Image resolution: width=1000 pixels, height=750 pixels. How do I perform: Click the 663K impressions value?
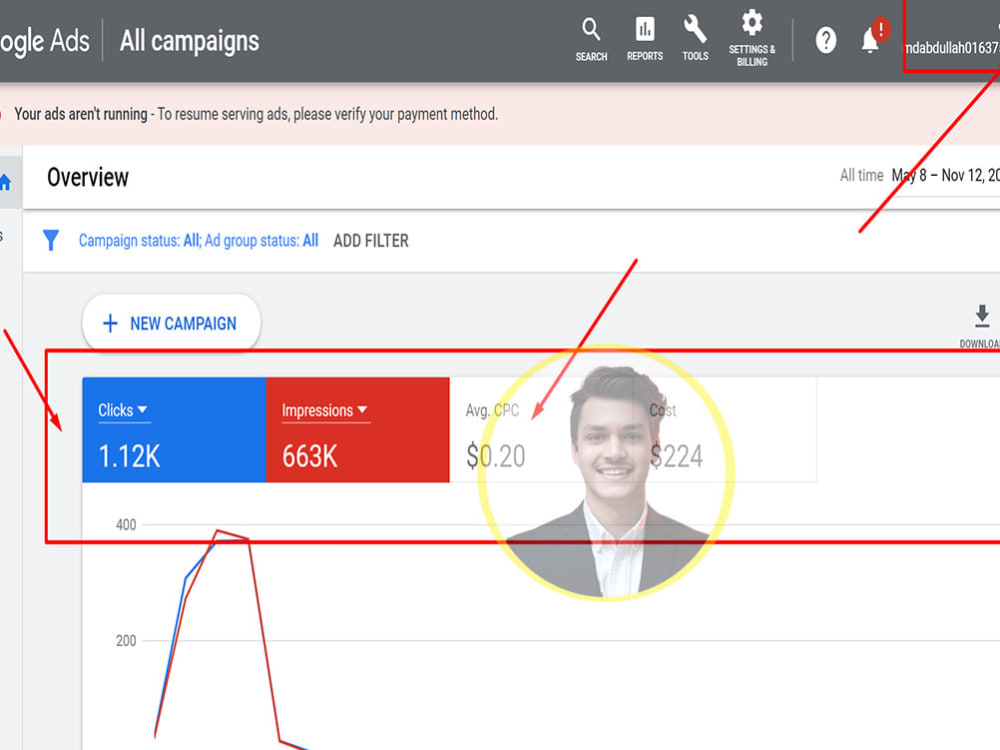[309, 456]
